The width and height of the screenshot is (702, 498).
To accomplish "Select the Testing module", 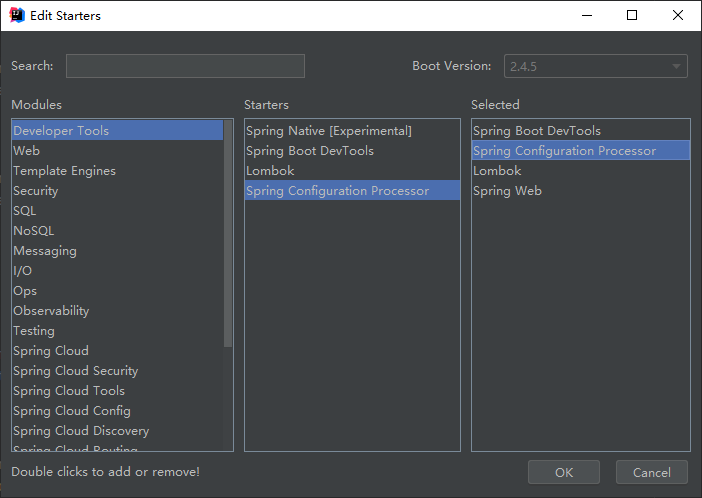I will click(x=117, y=331).
